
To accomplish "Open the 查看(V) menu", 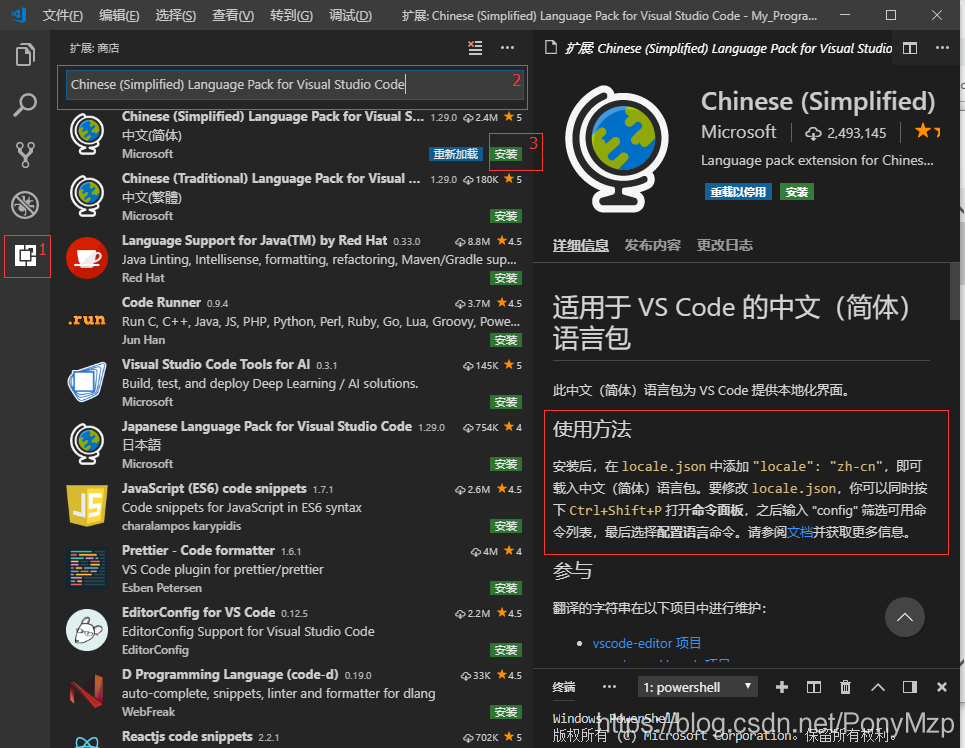I will tap(233, 15).
